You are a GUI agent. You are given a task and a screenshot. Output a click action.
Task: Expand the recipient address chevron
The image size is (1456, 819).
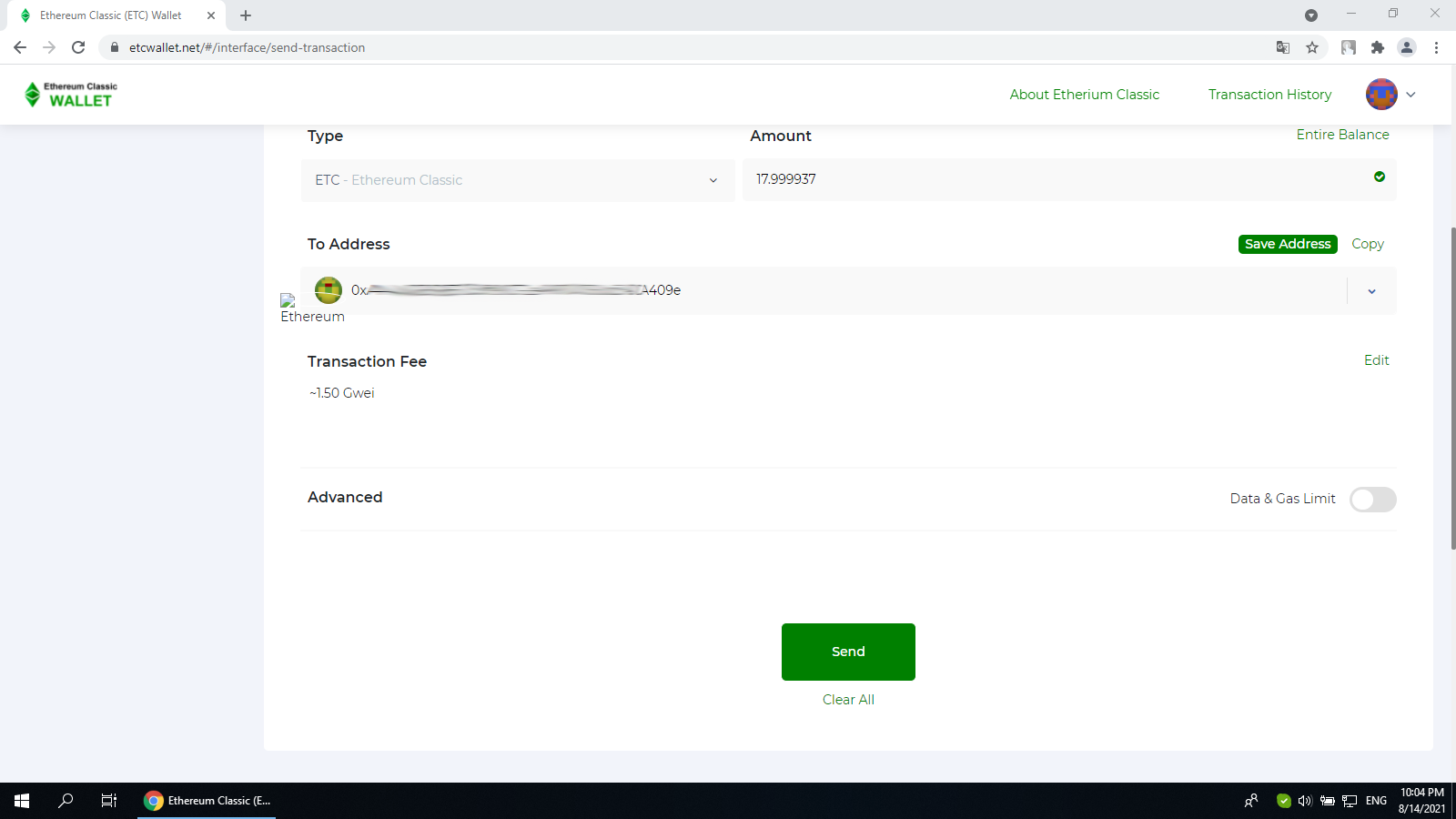1371,290
